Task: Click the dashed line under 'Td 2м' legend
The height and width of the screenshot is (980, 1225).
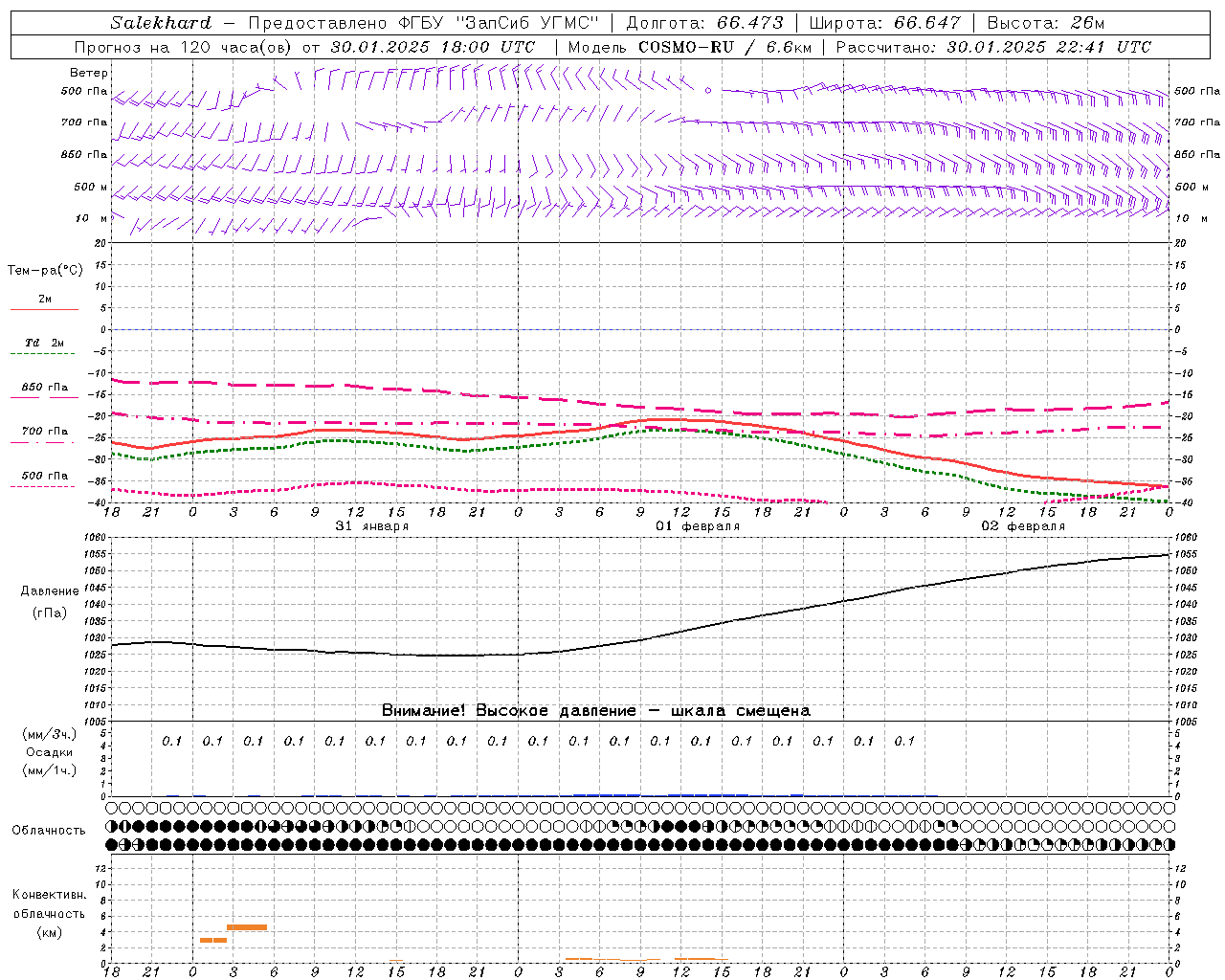Action: coord(44,354)
